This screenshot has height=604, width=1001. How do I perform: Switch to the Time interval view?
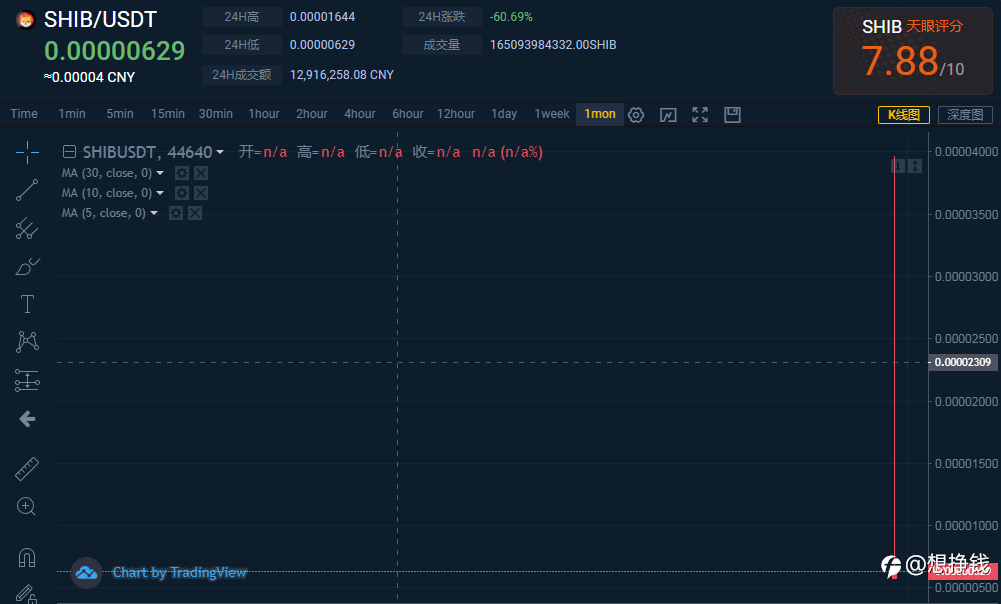pyautogui.click(x=24, y=114)
